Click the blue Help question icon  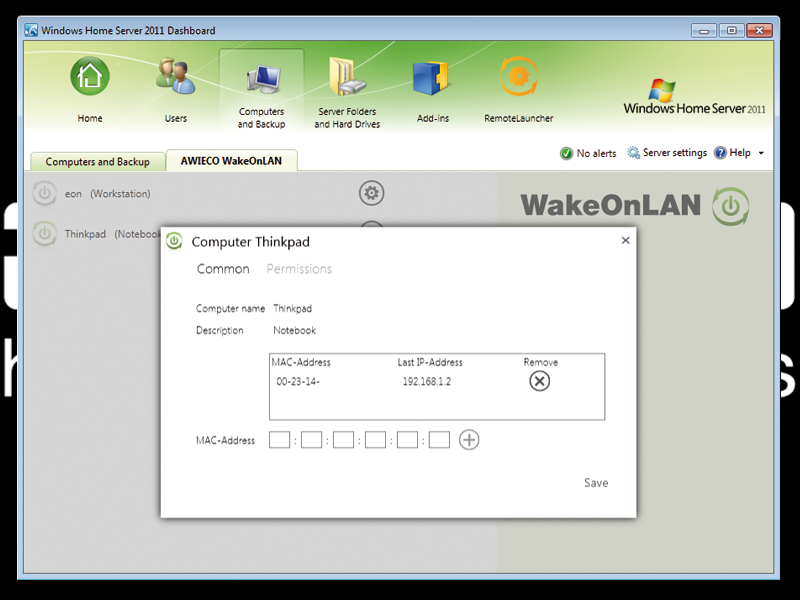tap(720, 153)
